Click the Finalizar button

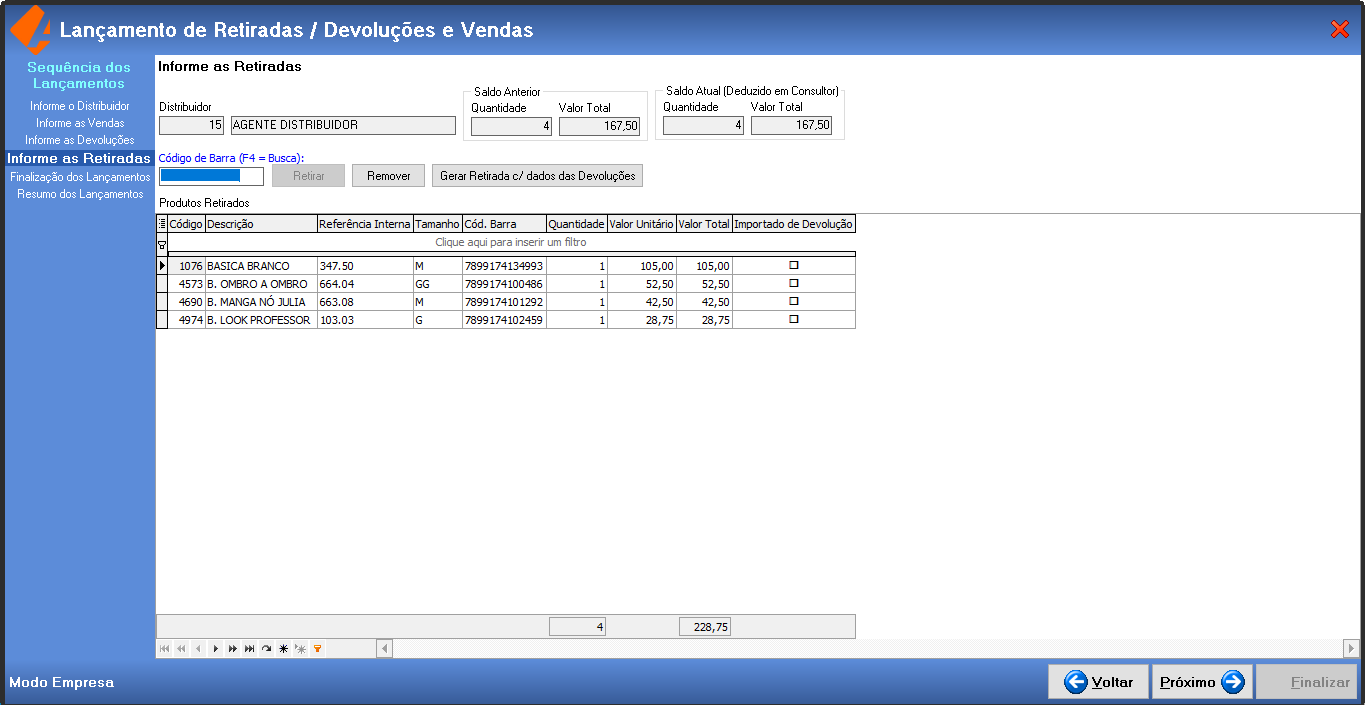[x=1306, y=682]
